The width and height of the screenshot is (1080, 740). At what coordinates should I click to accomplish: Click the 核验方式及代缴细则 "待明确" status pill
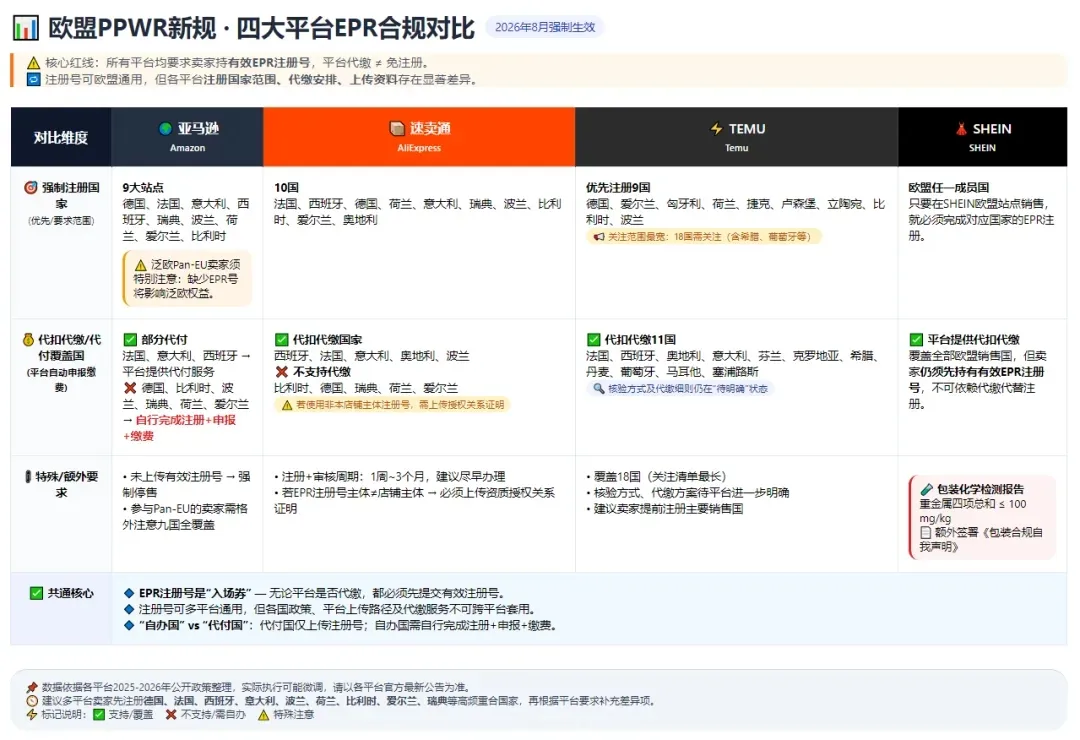(680, 389)
